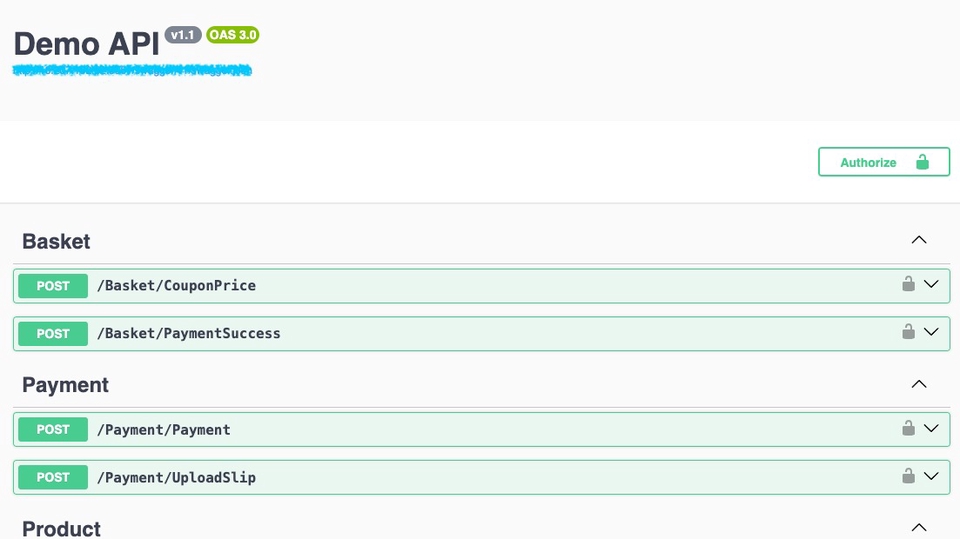
Task: Expand the /Basket/PaymentSuccess endpoint chevron
Action: click(x=931, y=333)
